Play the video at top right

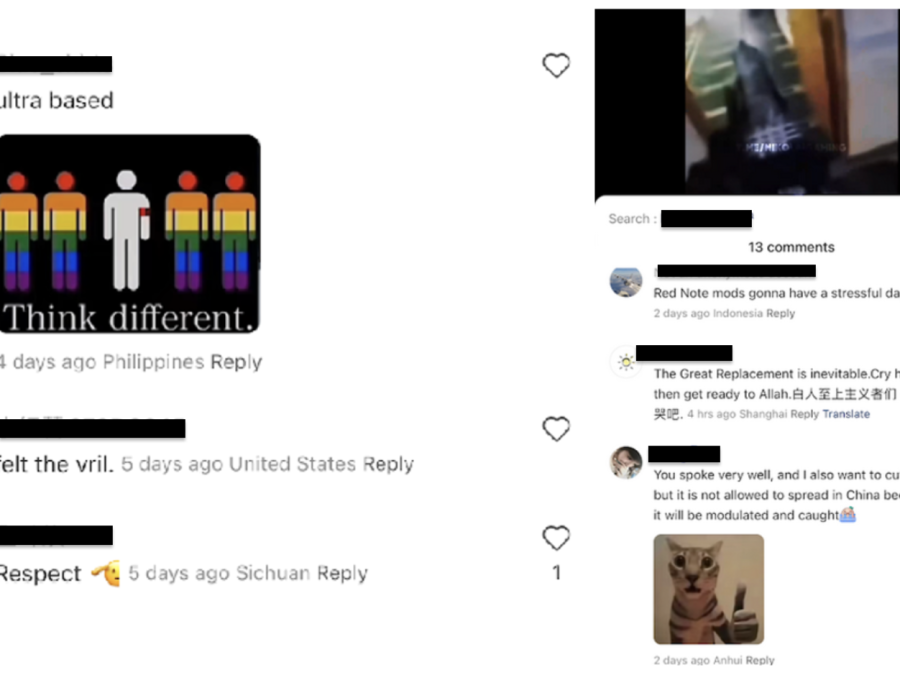tap(747, 102)
